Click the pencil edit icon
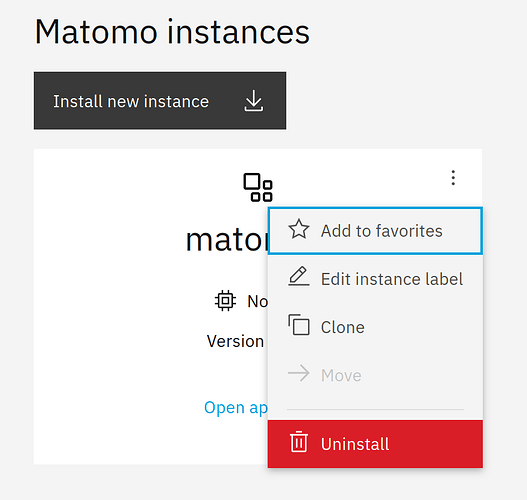The image size is (527, 500). point(298,276)
